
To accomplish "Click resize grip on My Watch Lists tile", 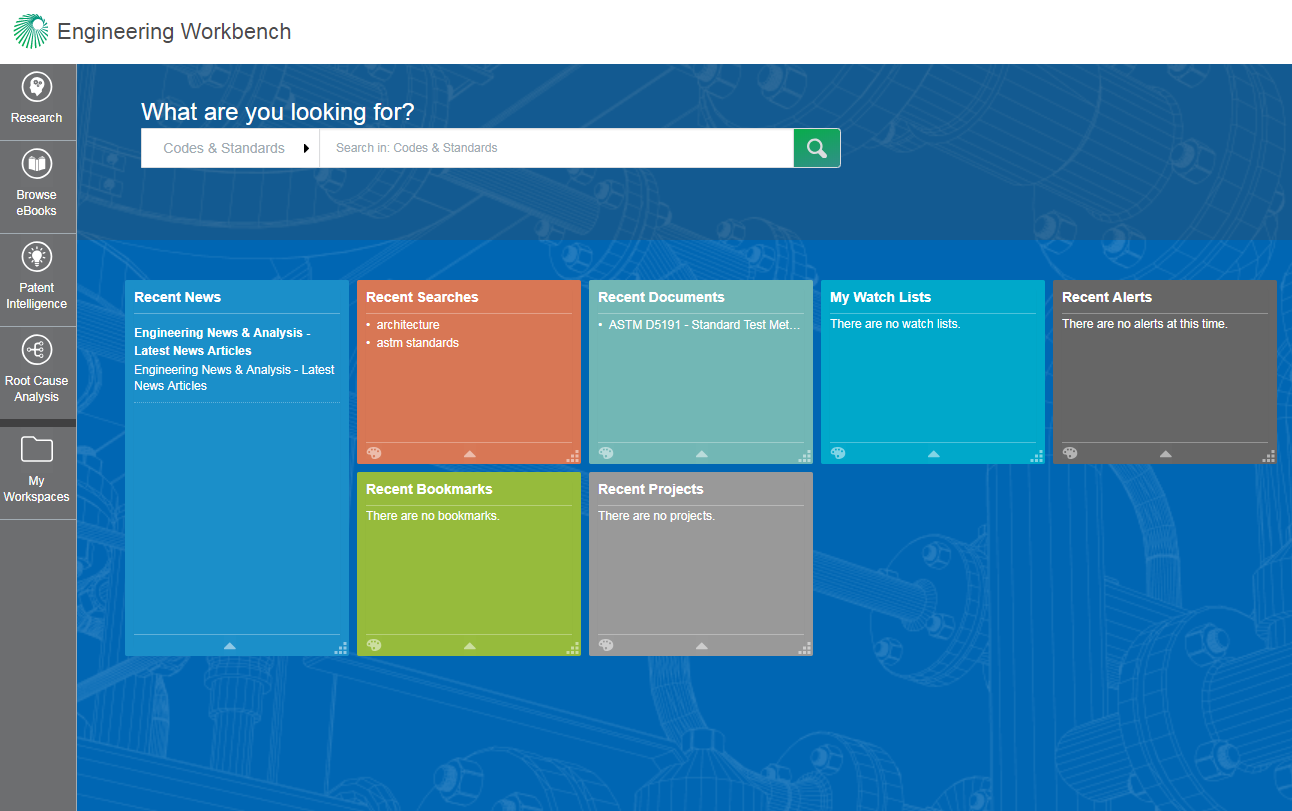I will (1037, 456).
